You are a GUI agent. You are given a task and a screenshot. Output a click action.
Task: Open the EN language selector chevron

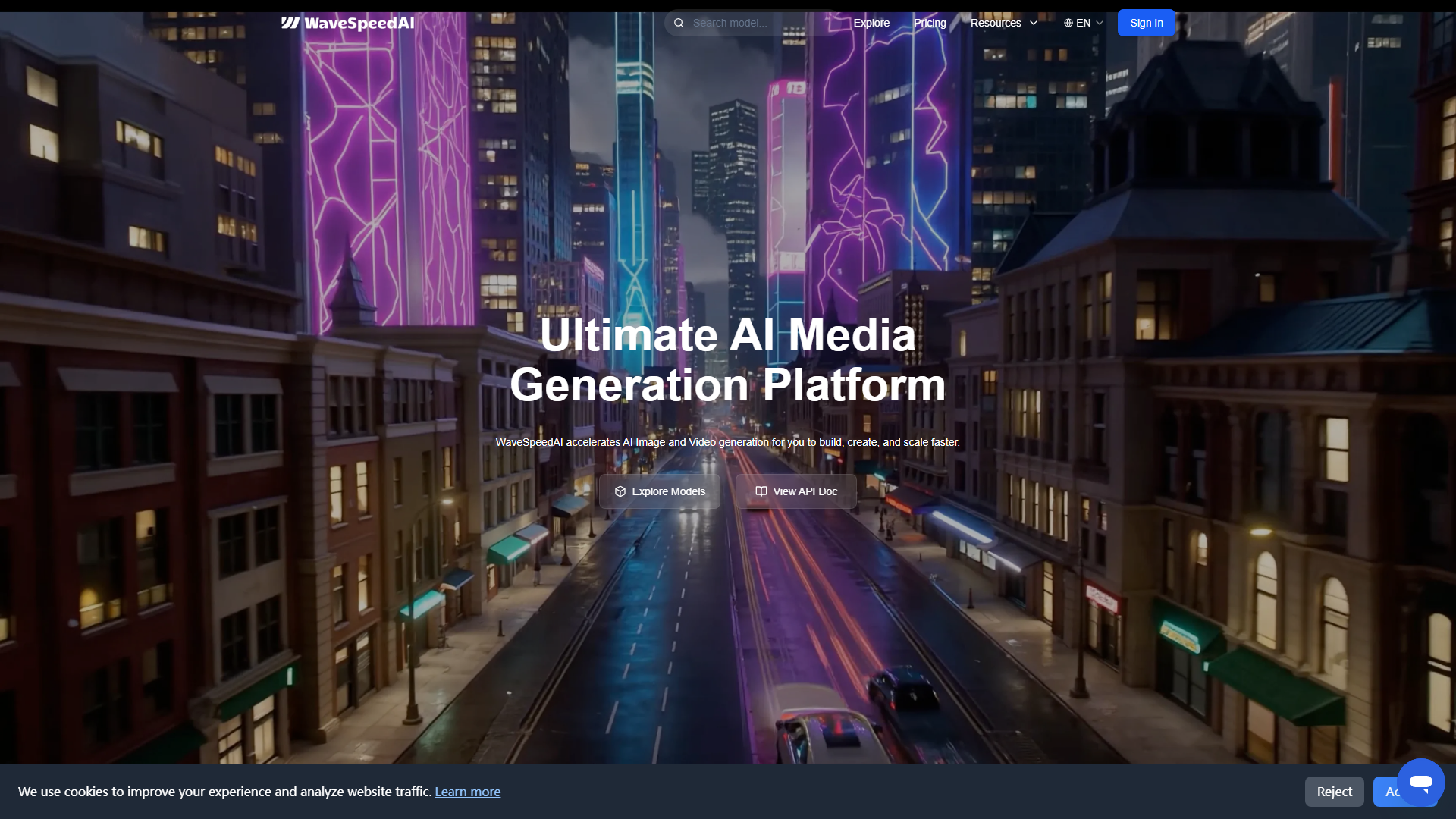tap(1100, 23)
